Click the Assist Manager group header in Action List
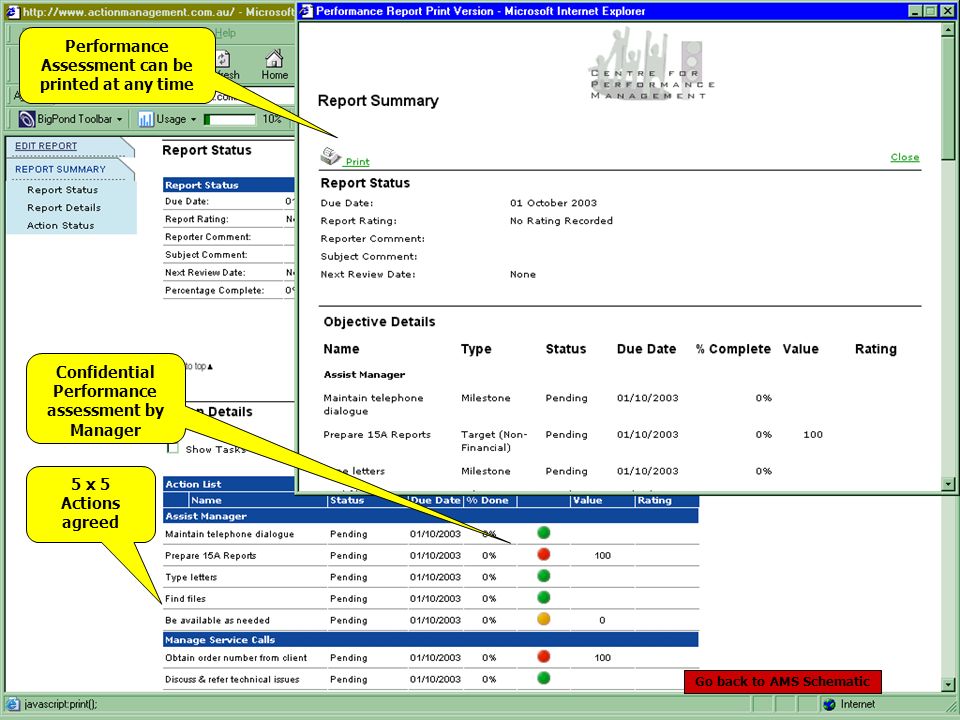Image resolution: width=960 pixels, height=720 pixels. click(431, 516)
